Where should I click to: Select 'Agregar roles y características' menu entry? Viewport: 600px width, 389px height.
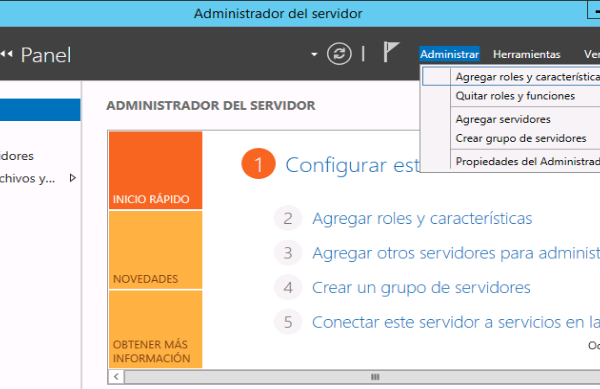click(x=511, y=77)
